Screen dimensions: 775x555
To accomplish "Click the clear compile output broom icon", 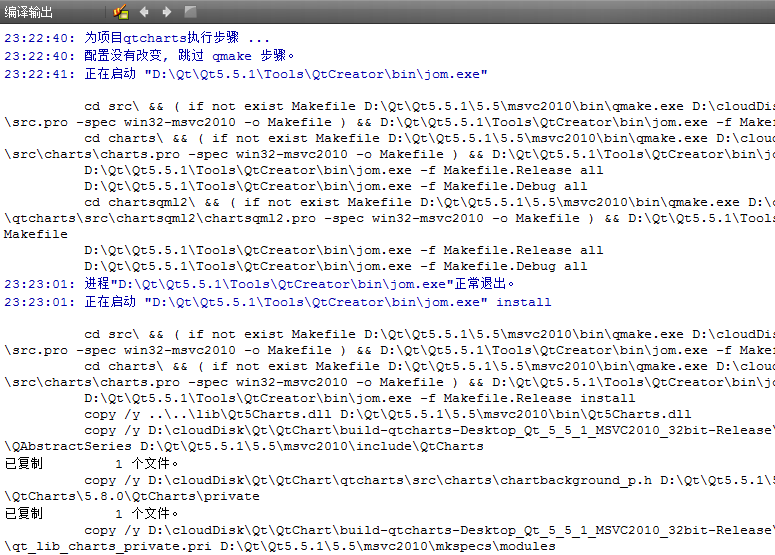I will pos(121,11).
